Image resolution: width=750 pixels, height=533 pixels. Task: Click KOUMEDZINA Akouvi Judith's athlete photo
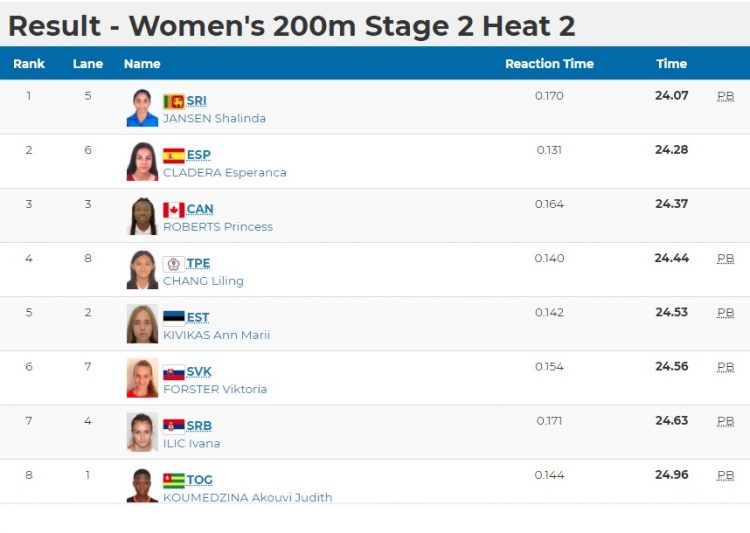pyautogui.click(x=142, y=486)
